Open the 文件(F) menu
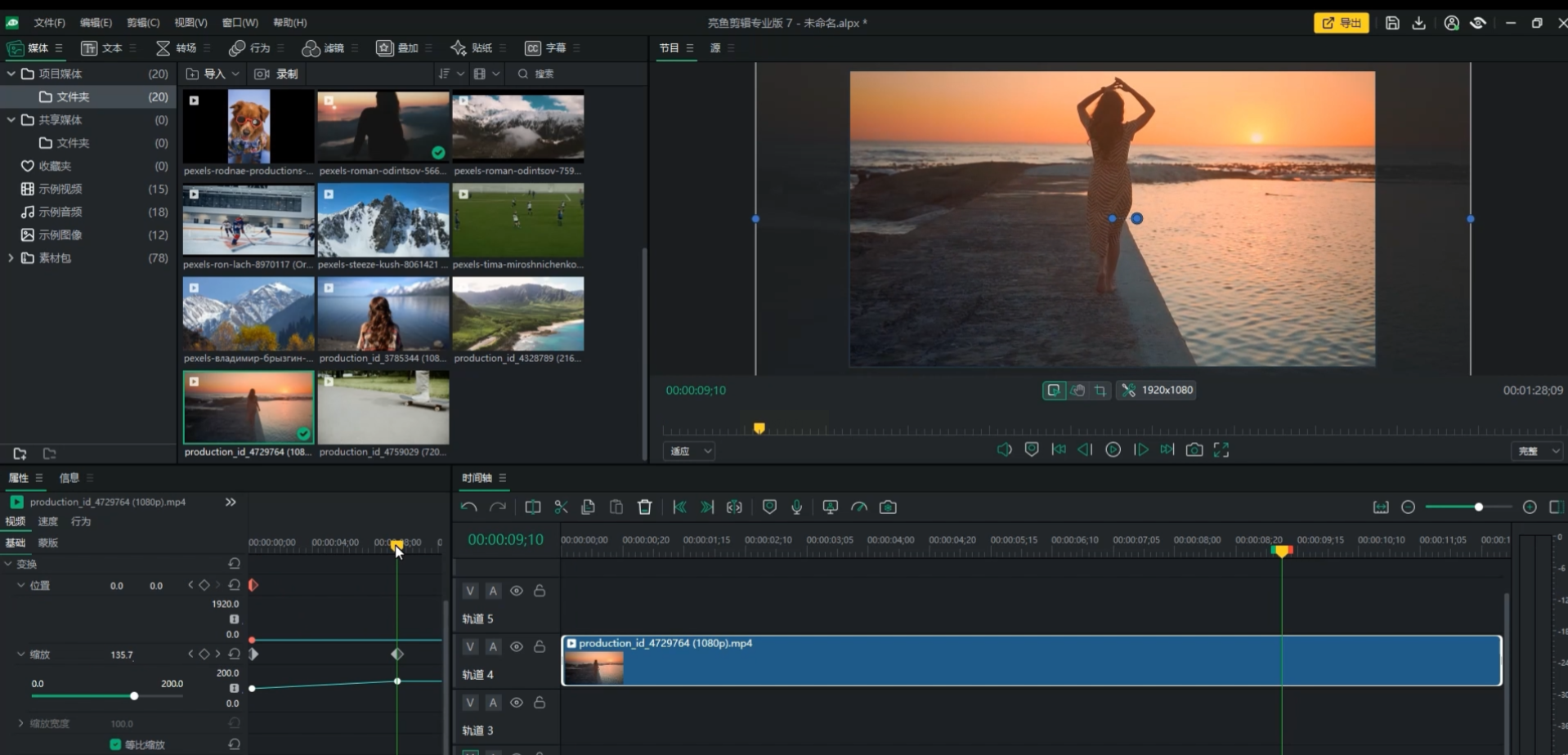This screenshot has width=1568, height=755. 49,23
